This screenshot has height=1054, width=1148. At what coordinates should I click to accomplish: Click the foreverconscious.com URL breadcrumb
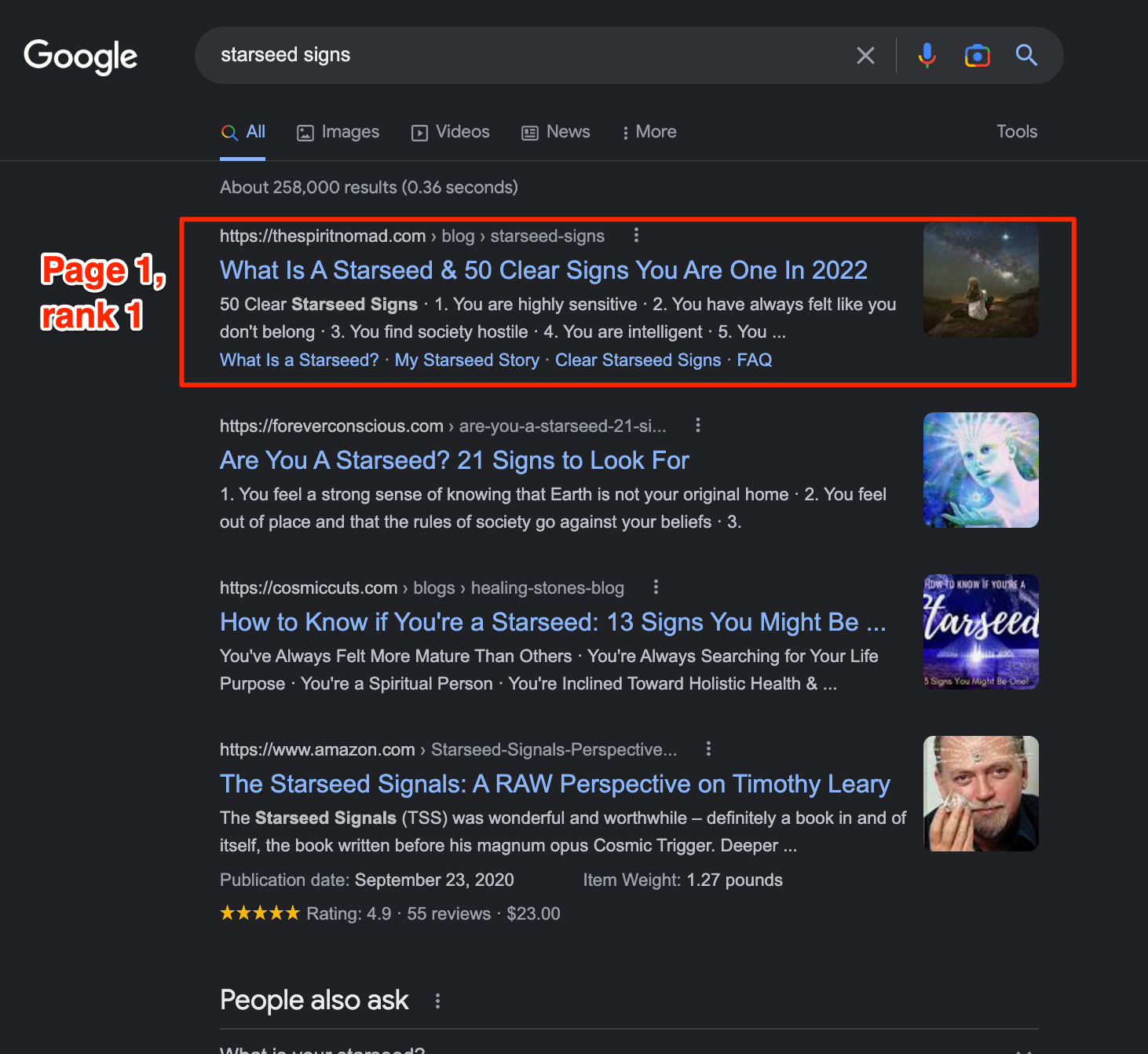(443, 426)
